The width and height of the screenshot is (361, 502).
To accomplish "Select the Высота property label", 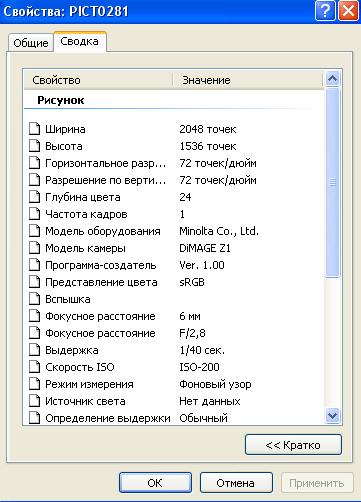I will (x=64, y=146).
